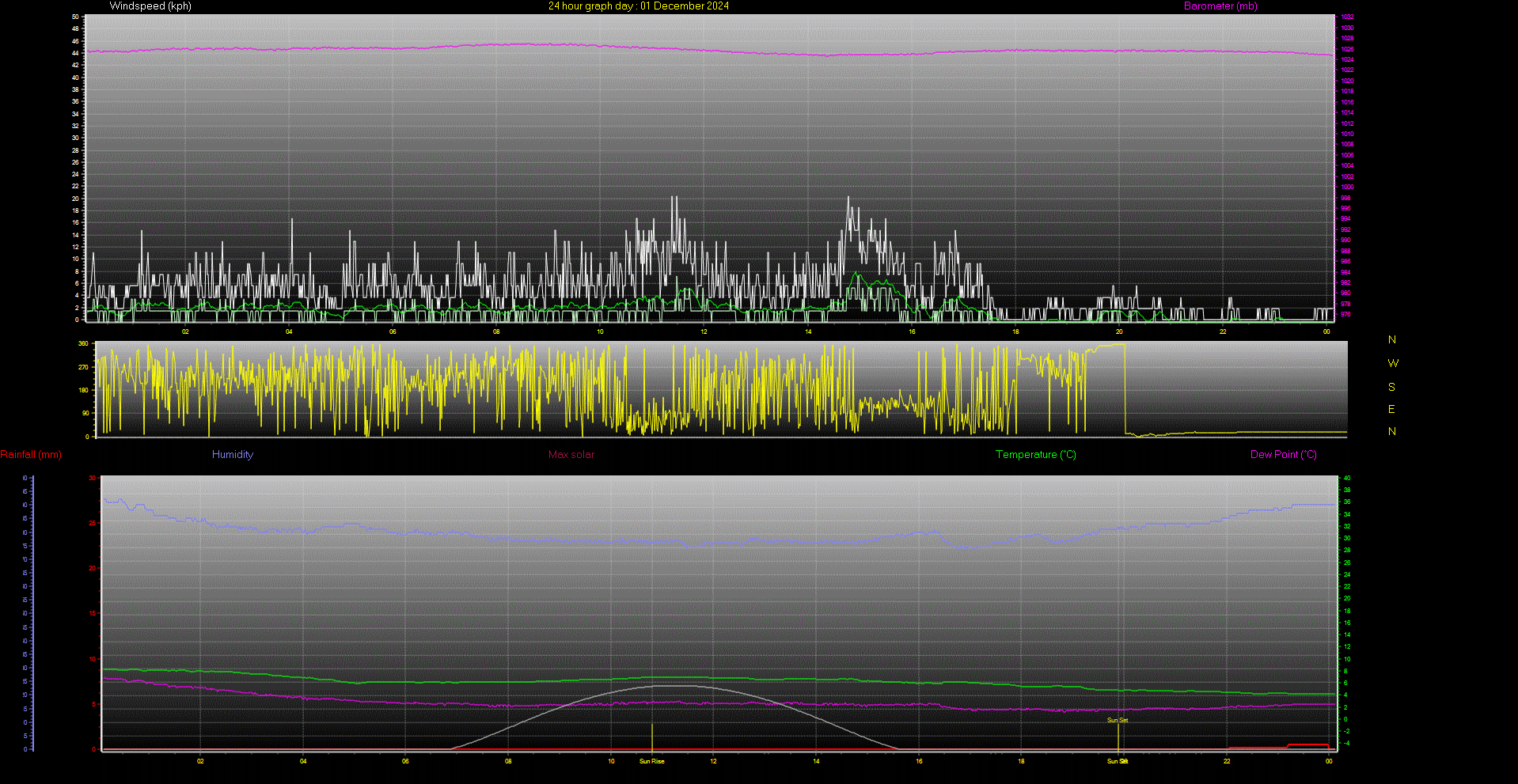Screen dimensions: 1518x784
Task: Click hour '16' under the temperature chart
Action: click(x=919, y=761)
